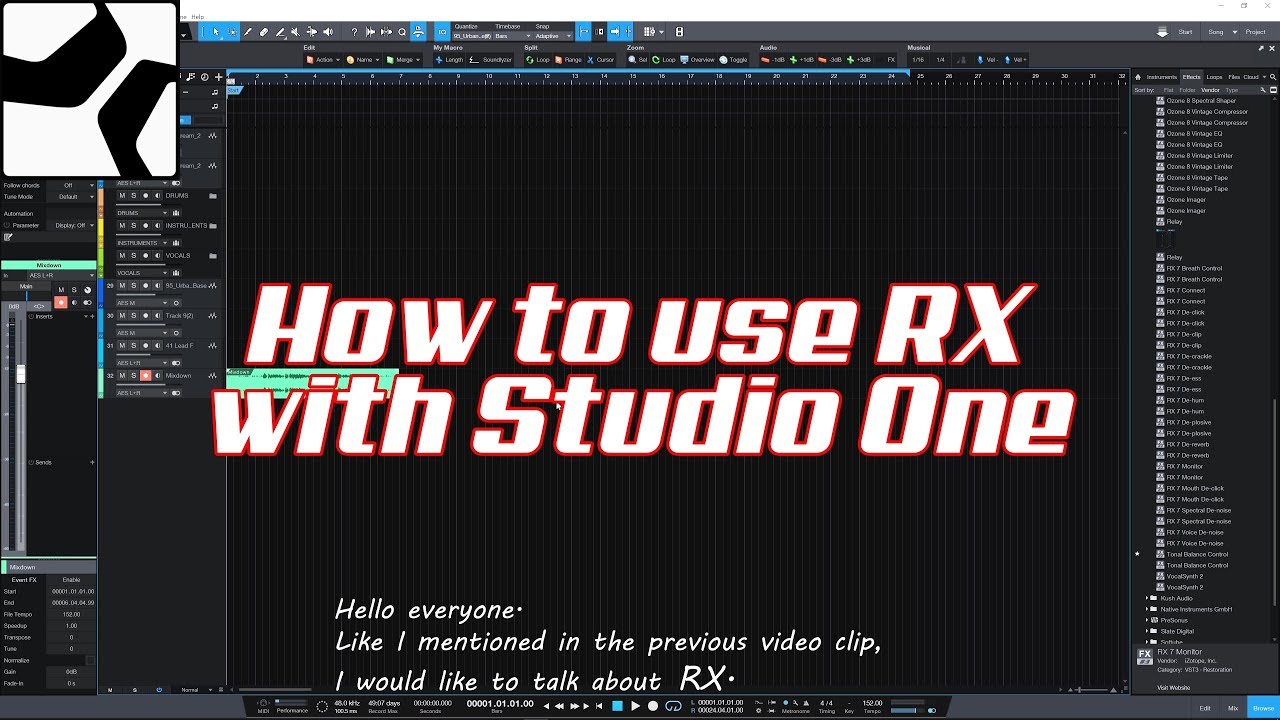Screen dimensions: 1280x720
Task: Click the question mark help icon
Action: pos(354,32)
